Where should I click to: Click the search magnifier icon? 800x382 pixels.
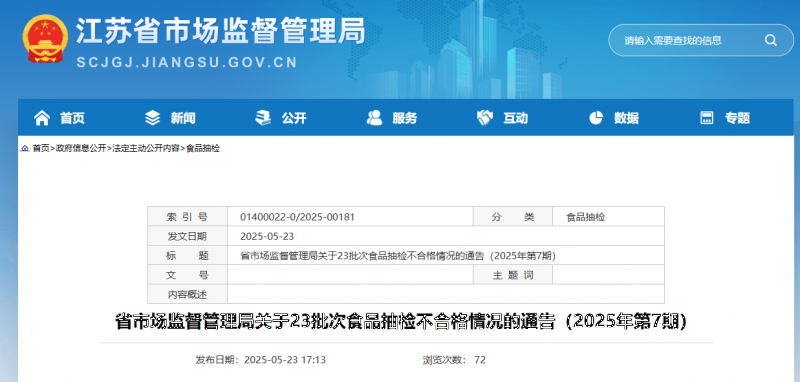(x=770, y=40)
